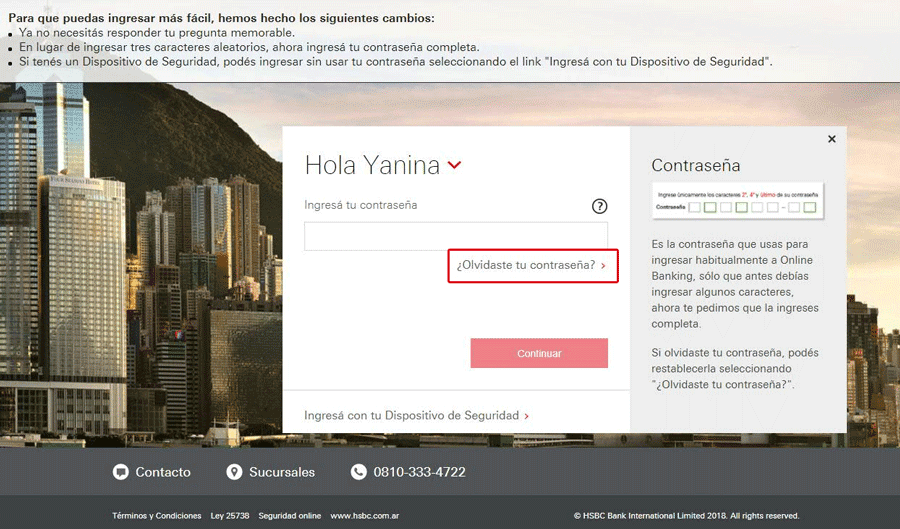Open the Seguridad online link
The image size is (900, 529).
(290, 516)
